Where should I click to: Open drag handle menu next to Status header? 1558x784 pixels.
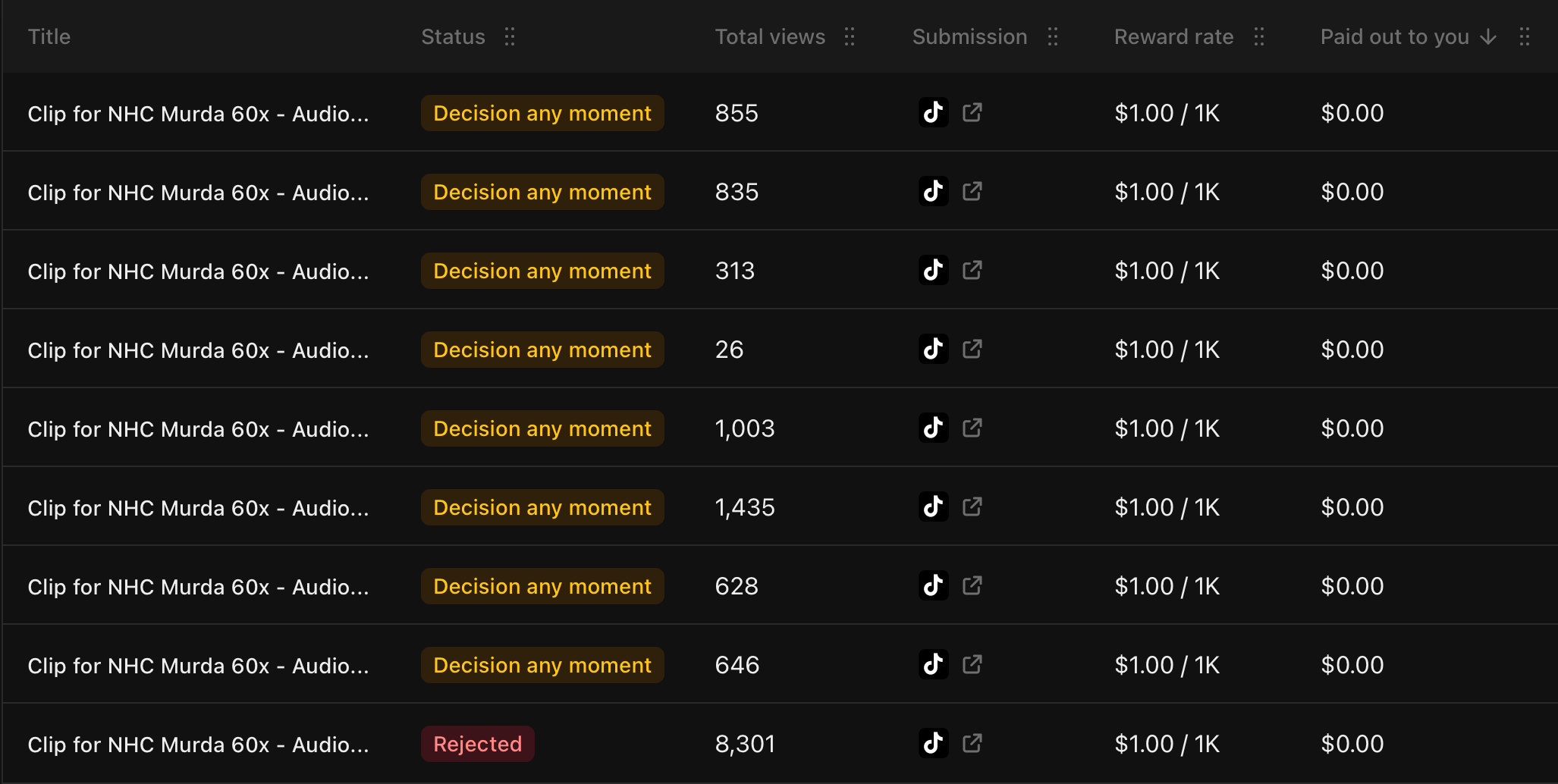click(510, 36)
